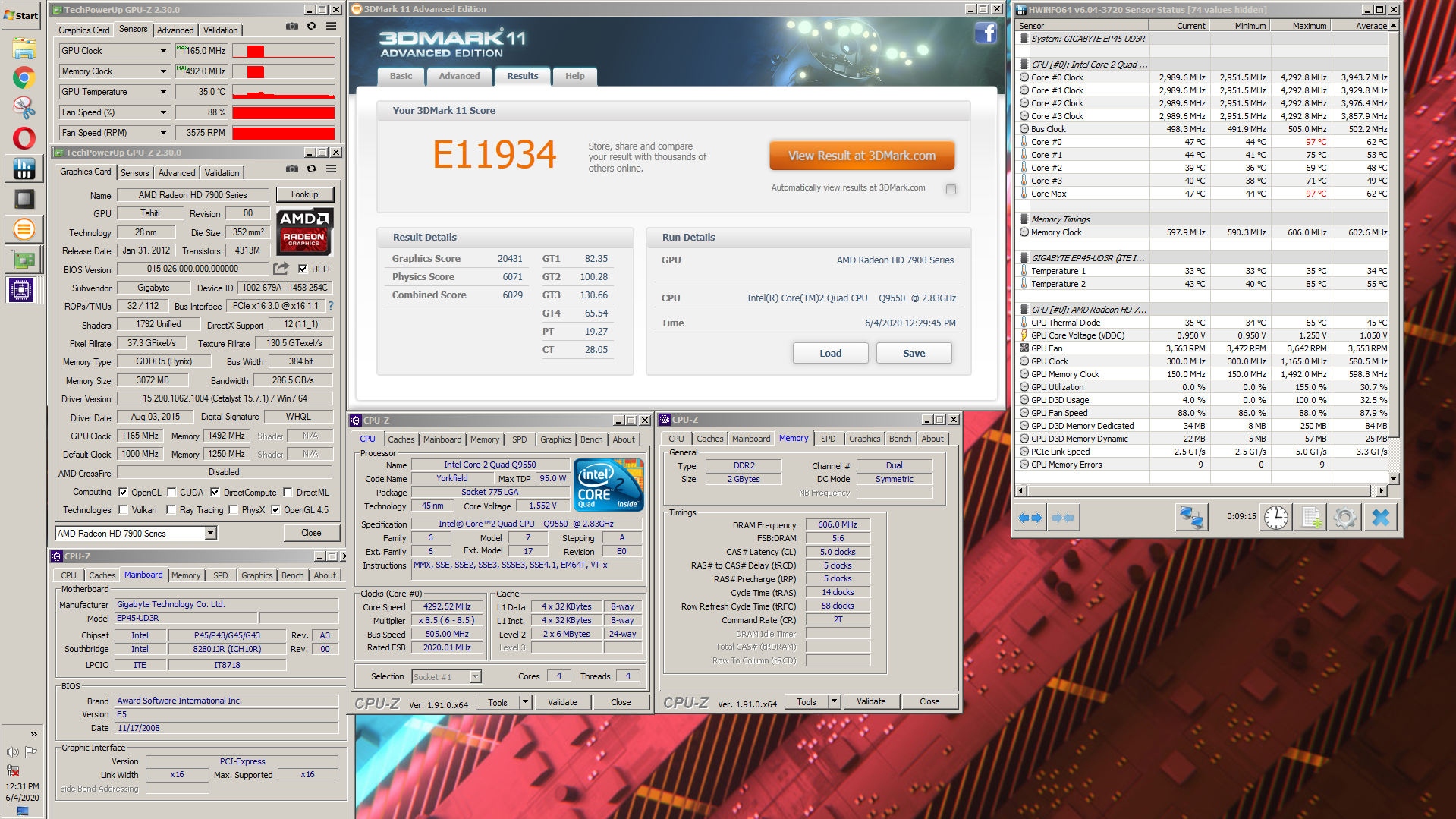The image size is (1456, 819).
Task: Switch to HWiNFO via its taskbar icon
Action: 24,169
